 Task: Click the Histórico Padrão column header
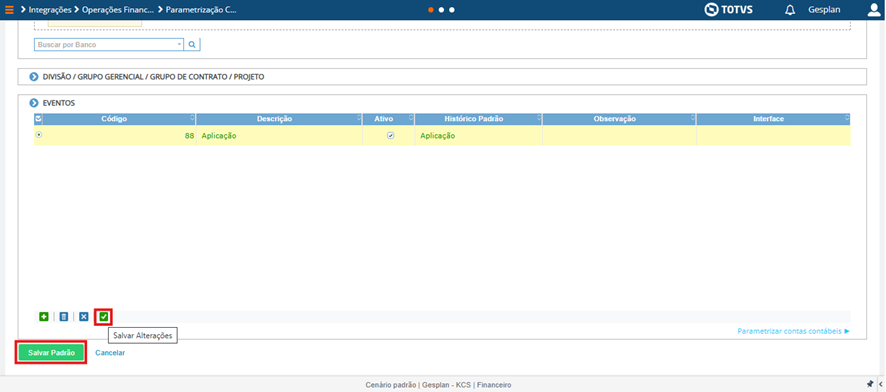click(478, 119)
